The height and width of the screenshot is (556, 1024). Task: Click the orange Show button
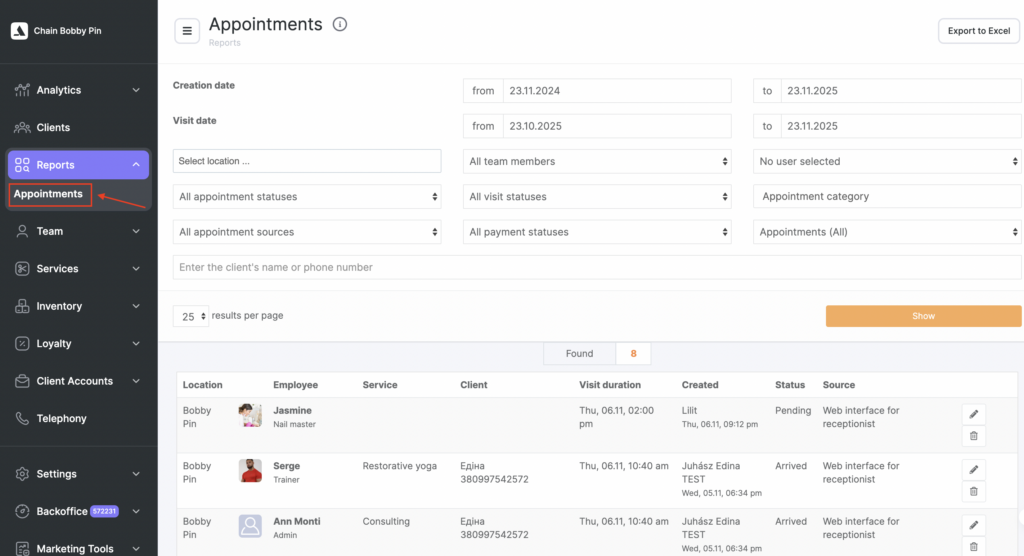click(x=923, y=316)
